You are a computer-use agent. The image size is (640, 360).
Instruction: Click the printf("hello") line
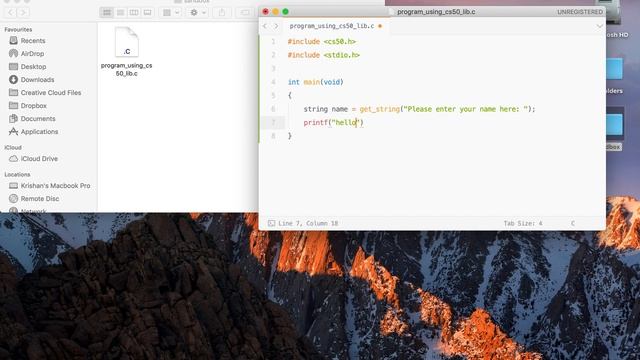[333, 122]
